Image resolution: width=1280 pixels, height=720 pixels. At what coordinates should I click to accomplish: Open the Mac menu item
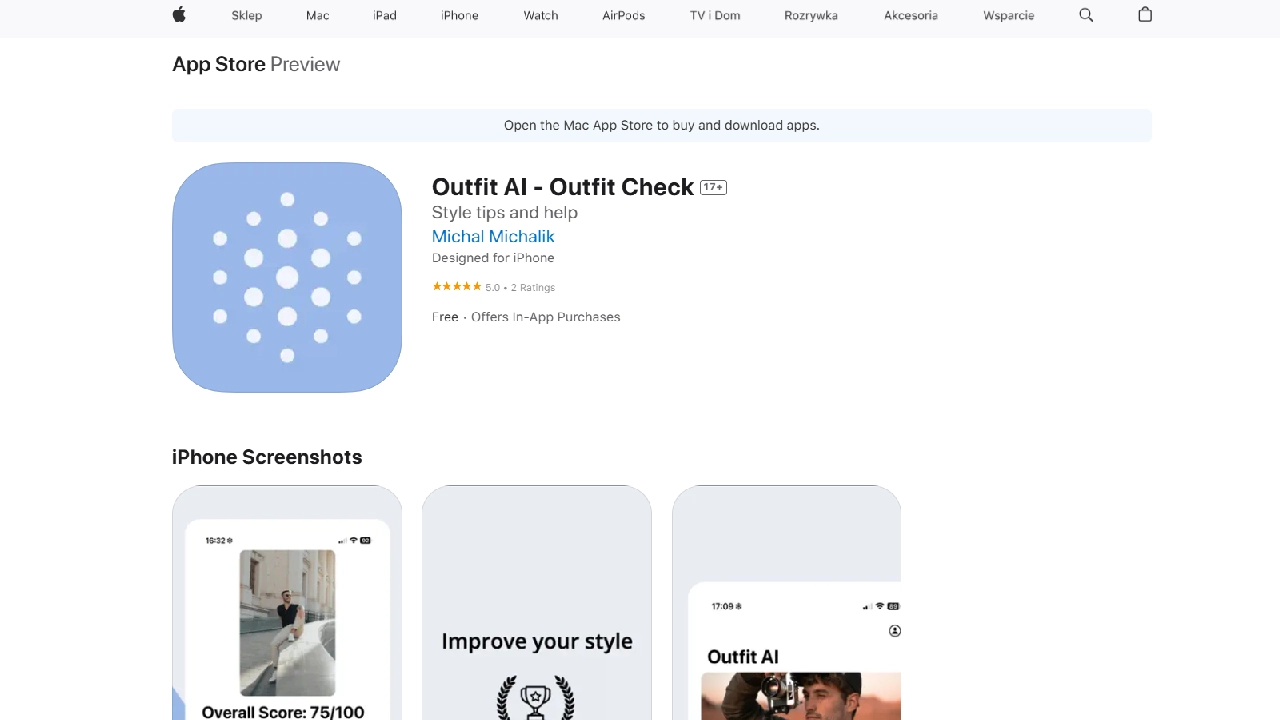click(x=318, y=15)
